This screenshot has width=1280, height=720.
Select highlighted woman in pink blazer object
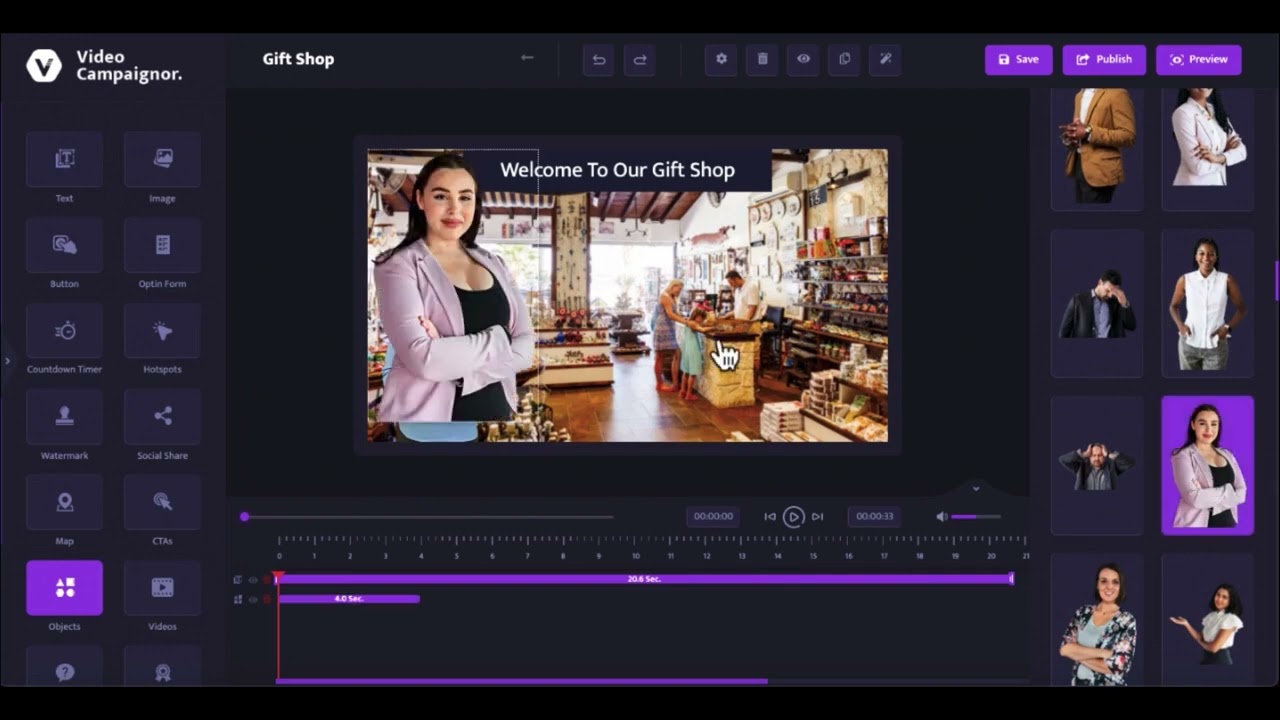pyautogui.click(x=1207, y=465)
